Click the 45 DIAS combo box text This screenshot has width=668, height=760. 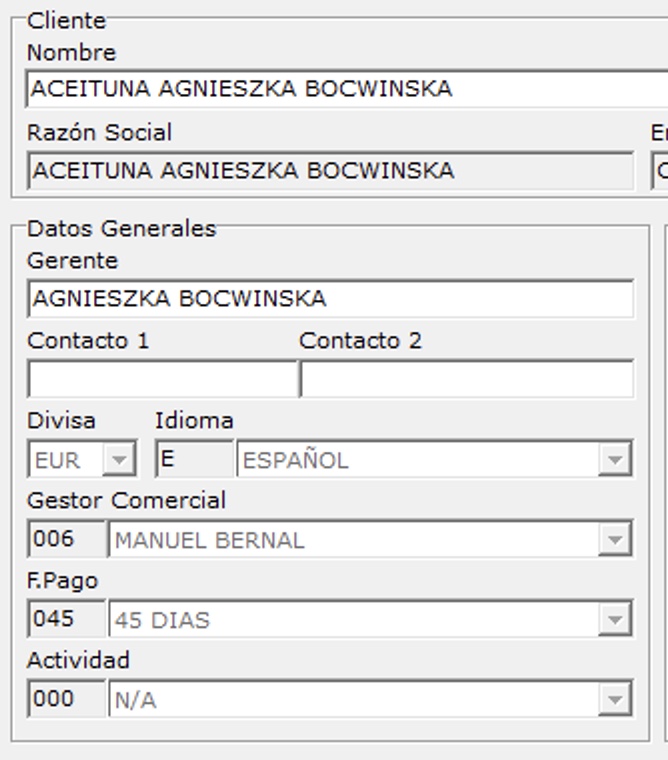(x=350, y=621)
